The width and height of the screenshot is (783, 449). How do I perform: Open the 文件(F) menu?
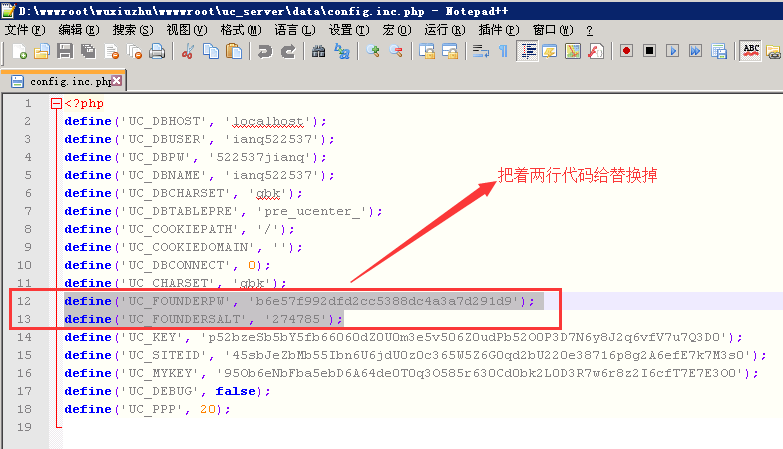25,30
